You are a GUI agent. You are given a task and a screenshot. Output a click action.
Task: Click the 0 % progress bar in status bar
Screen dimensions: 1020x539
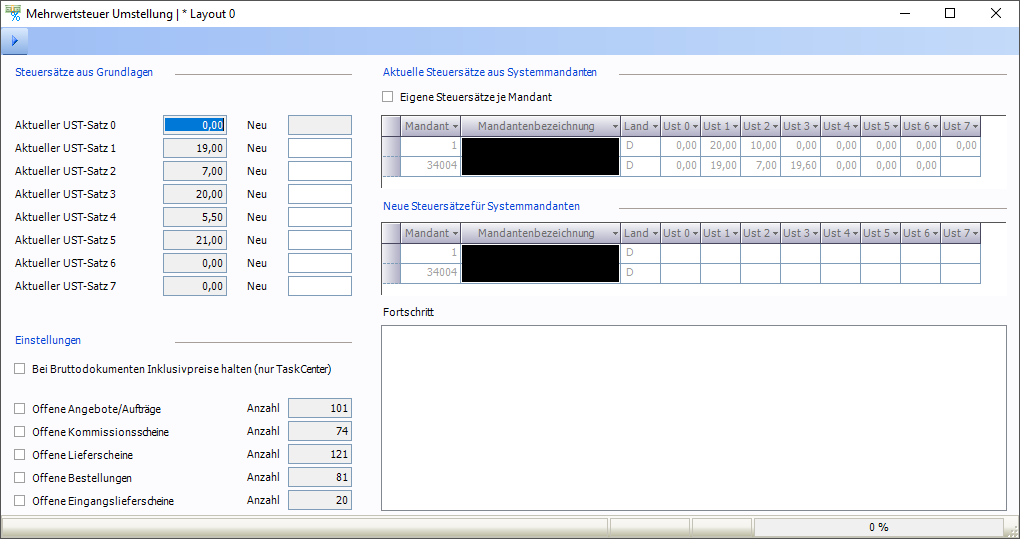tap(878, 527)
